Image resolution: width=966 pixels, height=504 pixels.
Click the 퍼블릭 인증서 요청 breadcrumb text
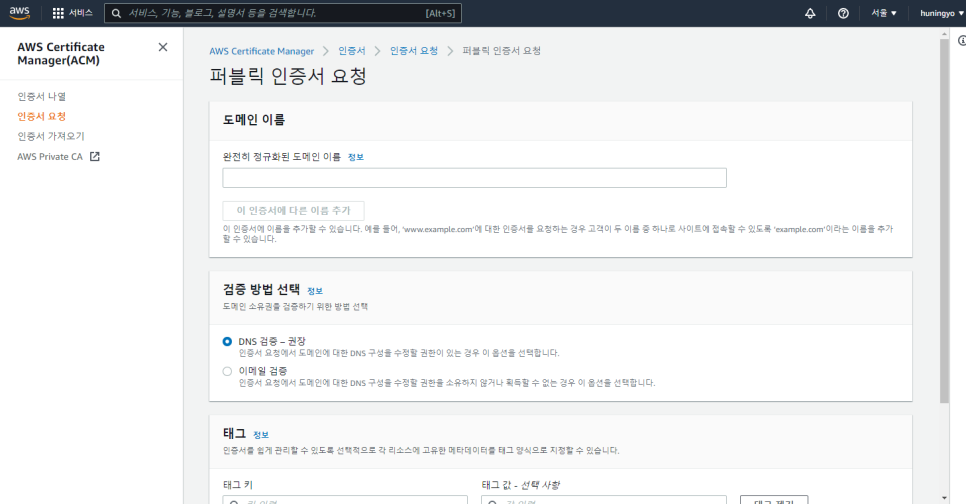click(x=501, y=51)
